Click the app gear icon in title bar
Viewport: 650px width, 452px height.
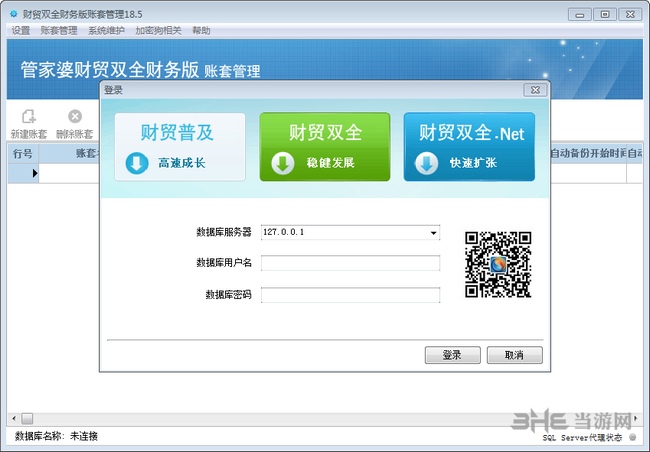pyautogui.click(x=14, y=14)
